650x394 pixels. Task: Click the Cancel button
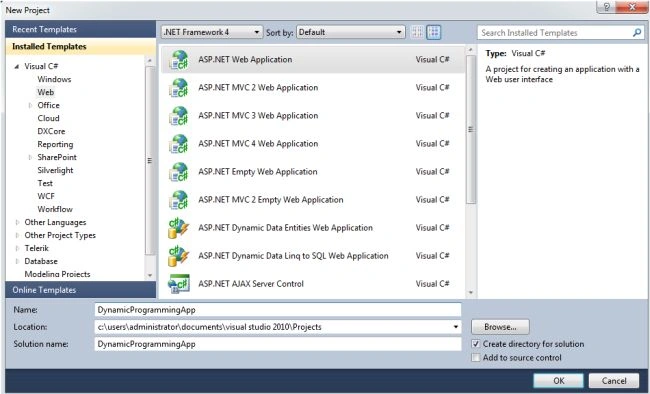(614, 381)
